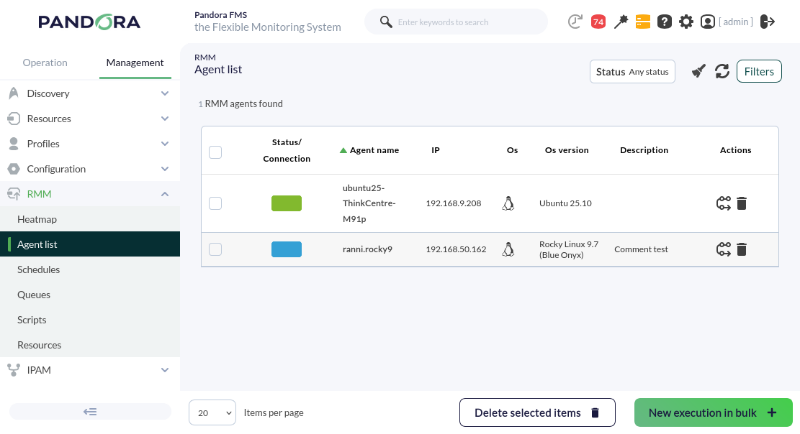
Task: Delete the ubuntu25-ThinkCentre-M91p agent with trash icon
Action: tap(742, 203)
